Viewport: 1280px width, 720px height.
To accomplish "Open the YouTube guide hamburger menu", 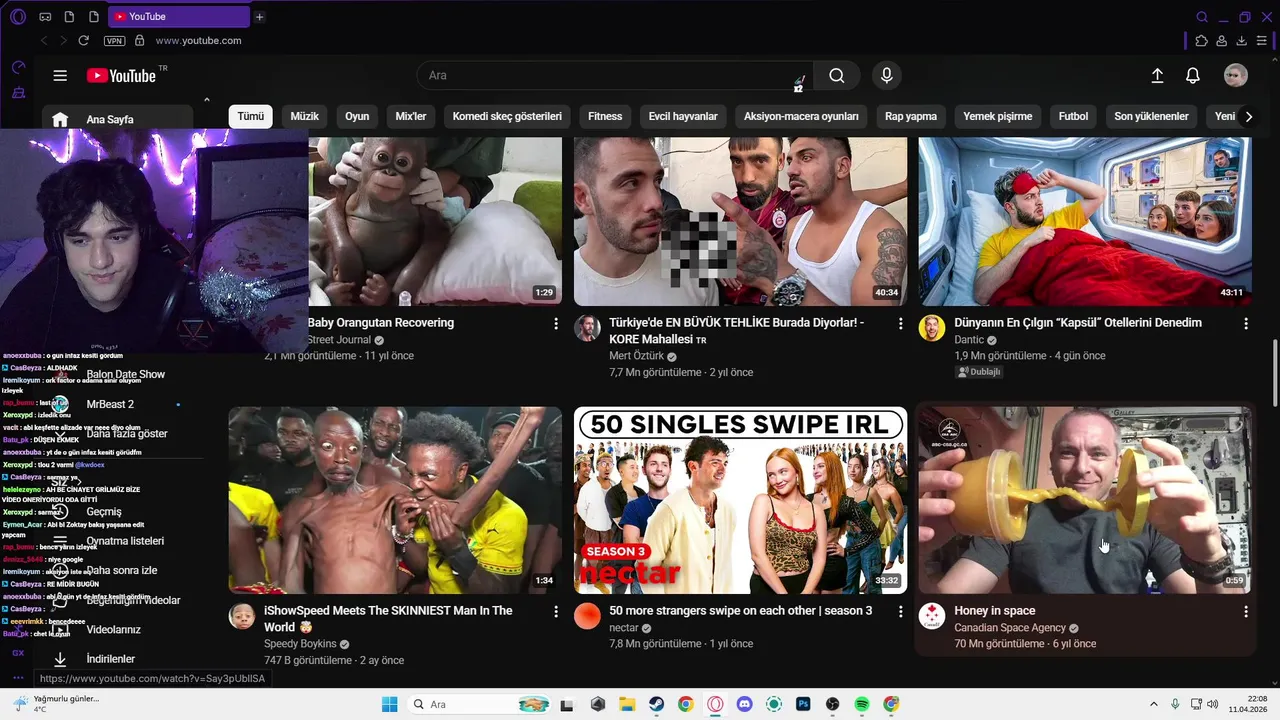I will point(60,76).
